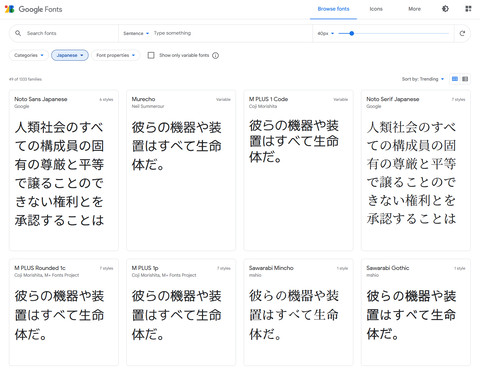Select the Browse fonts tab
This screenshot has height=373, width=480.
333,9
